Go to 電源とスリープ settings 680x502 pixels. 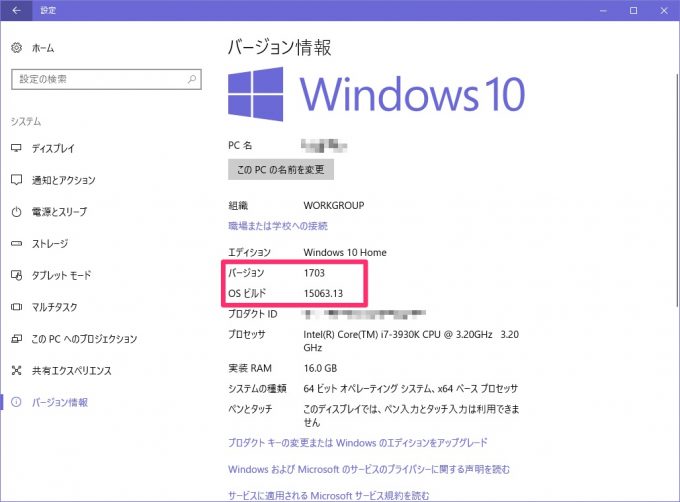click(x=59, y=212)
